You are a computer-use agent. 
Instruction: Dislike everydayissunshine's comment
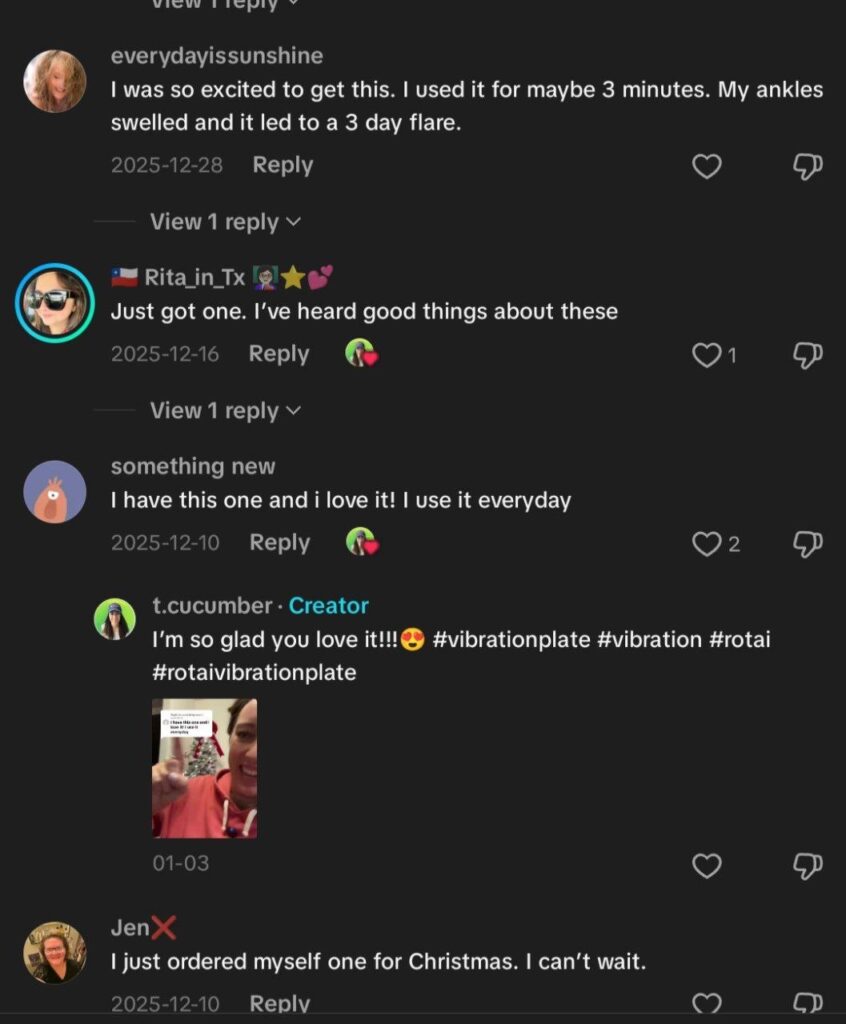pyautogui.click(x=807, y=166)
